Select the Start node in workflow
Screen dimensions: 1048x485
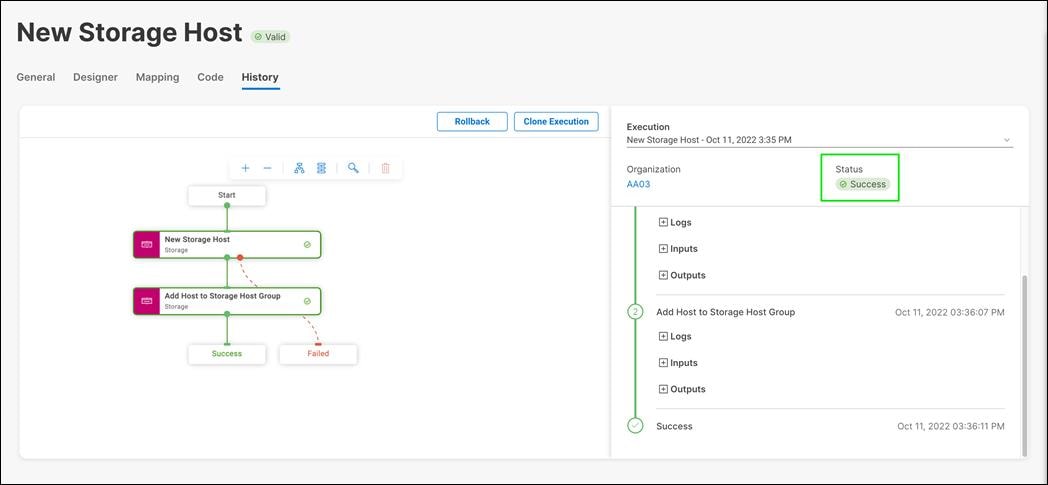(x=227, y=195)
